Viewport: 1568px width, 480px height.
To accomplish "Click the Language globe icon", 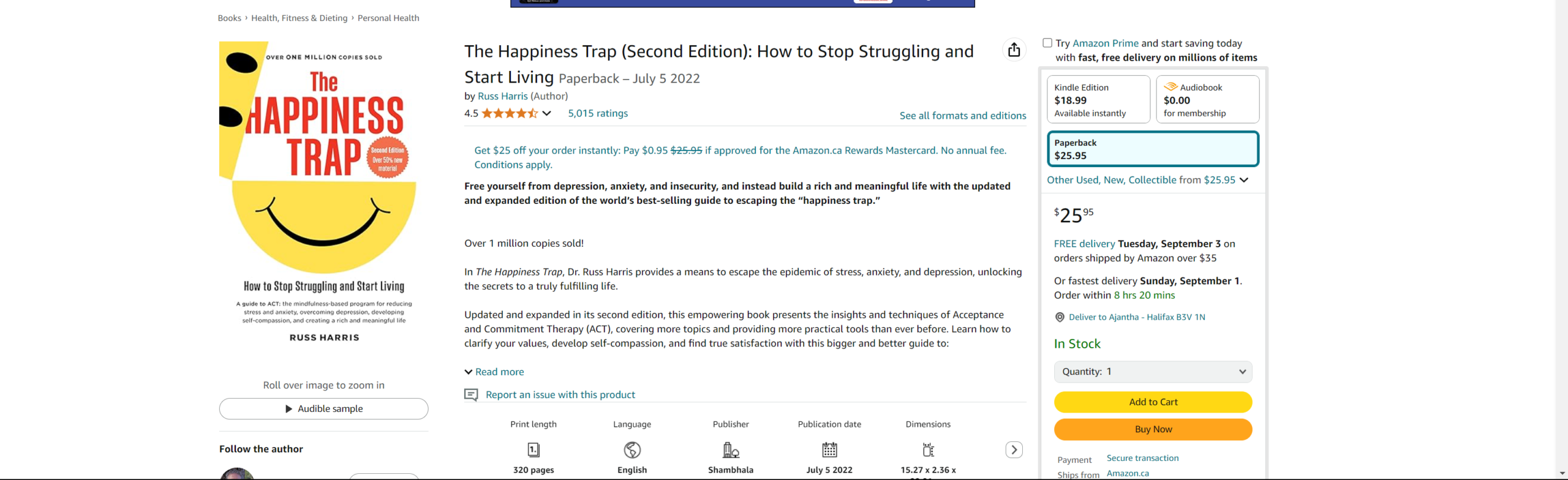I will pos(632,450).
